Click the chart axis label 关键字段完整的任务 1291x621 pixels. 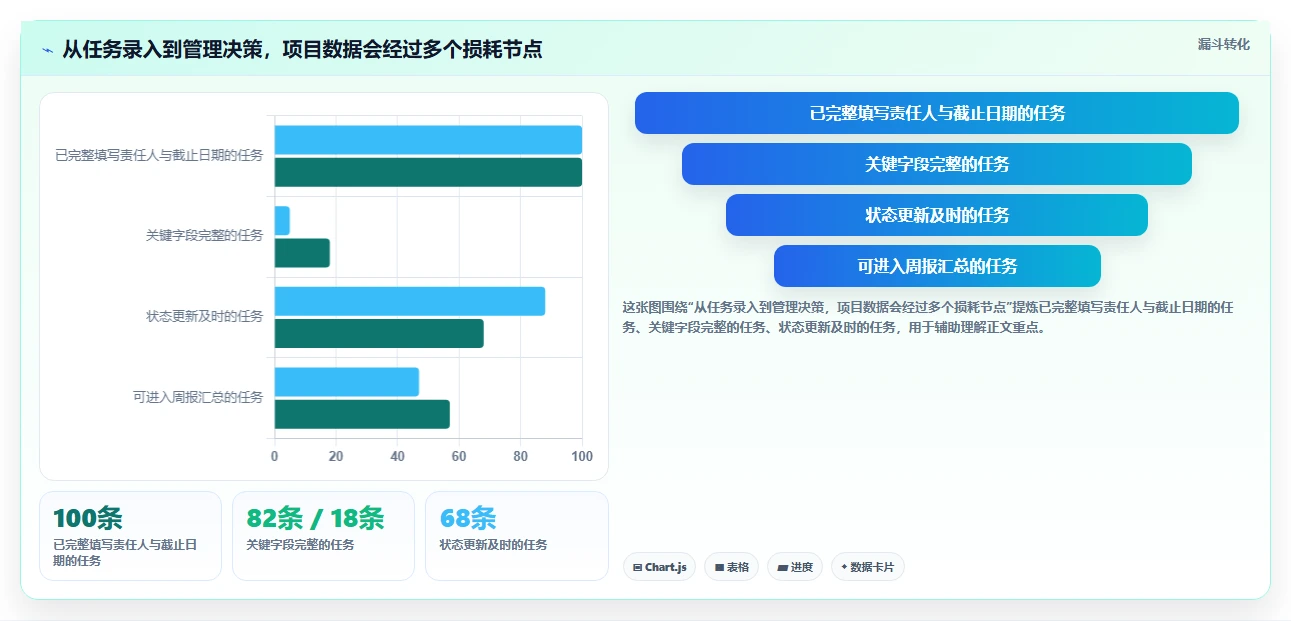[204, 236]
